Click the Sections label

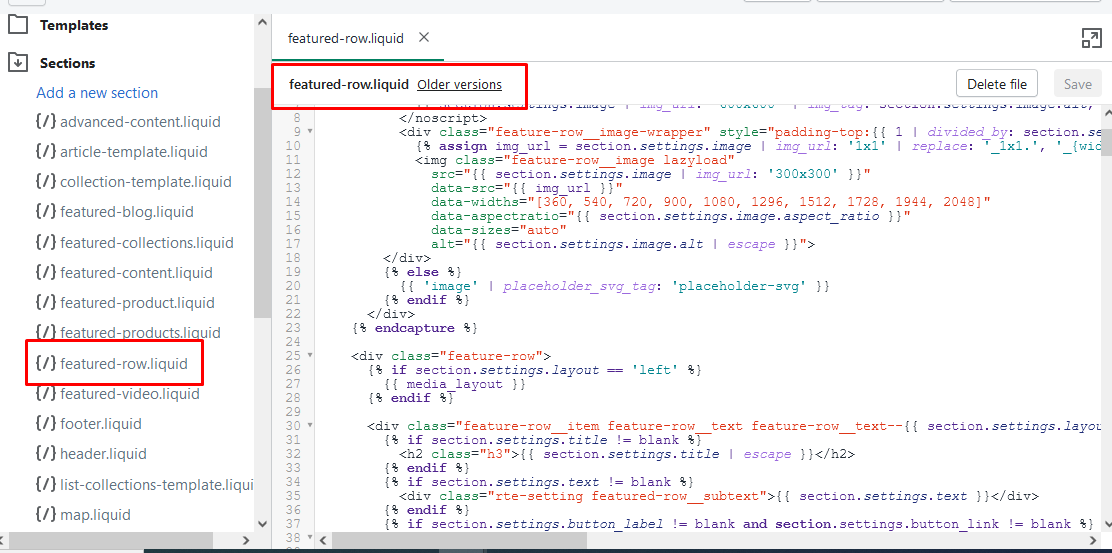click(x=67, y=63)
